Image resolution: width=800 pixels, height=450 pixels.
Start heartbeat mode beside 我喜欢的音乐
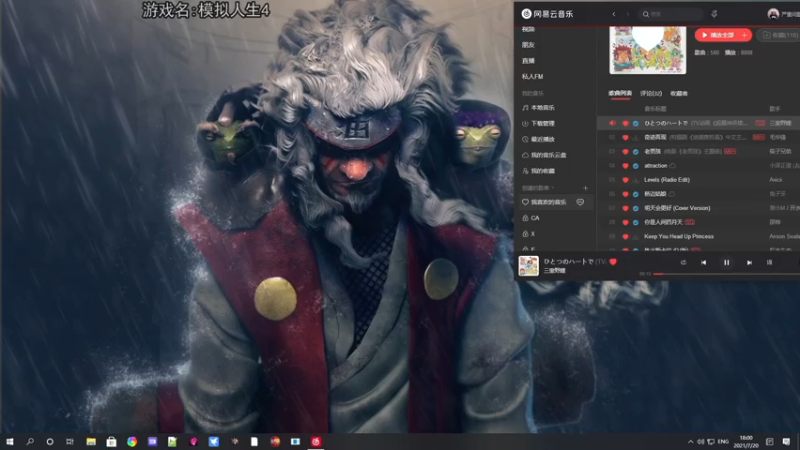click(x=580, y=202)
